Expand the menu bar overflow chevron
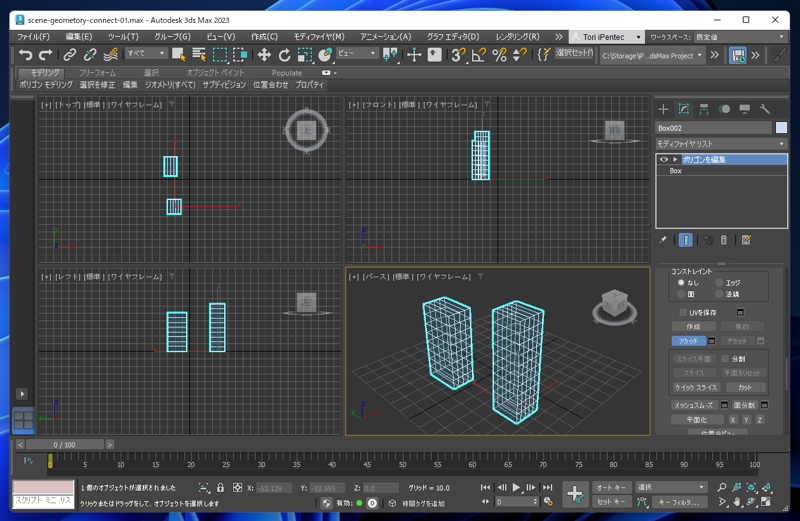This screenshot has height=521, width=800. pos(559,37)
